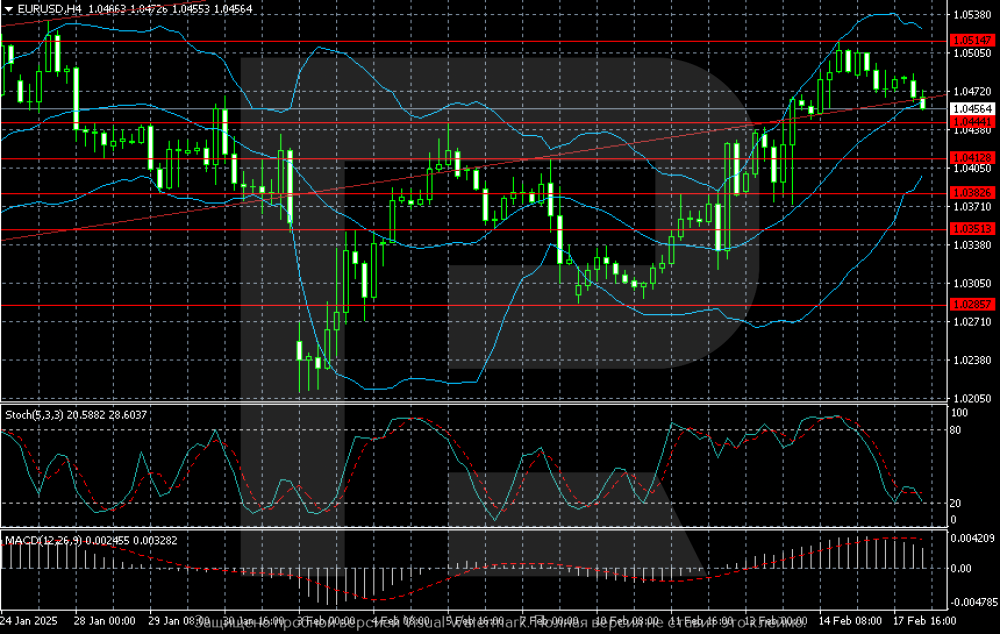Select the 1.05147 red price level label
This screenshot has height=634, width=1000.
972,41
